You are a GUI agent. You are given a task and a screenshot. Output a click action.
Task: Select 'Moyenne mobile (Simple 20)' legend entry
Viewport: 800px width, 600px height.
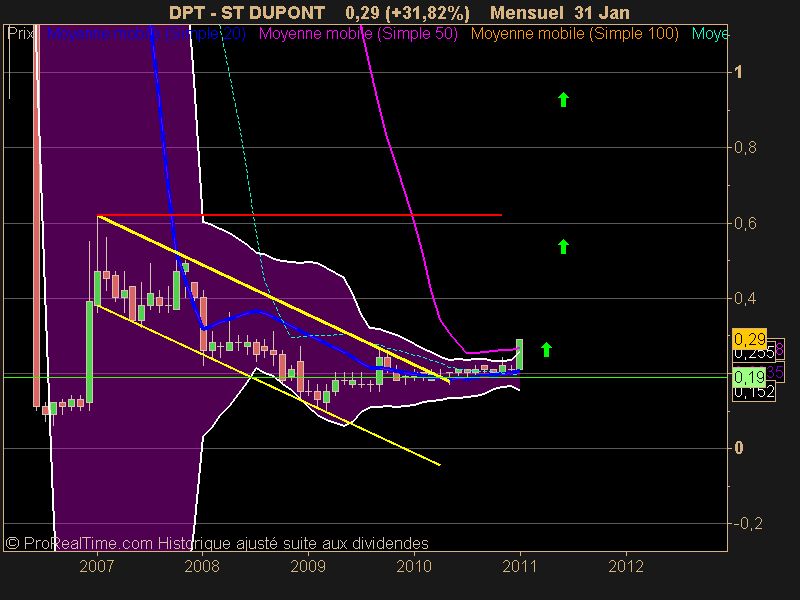(146, 34)
